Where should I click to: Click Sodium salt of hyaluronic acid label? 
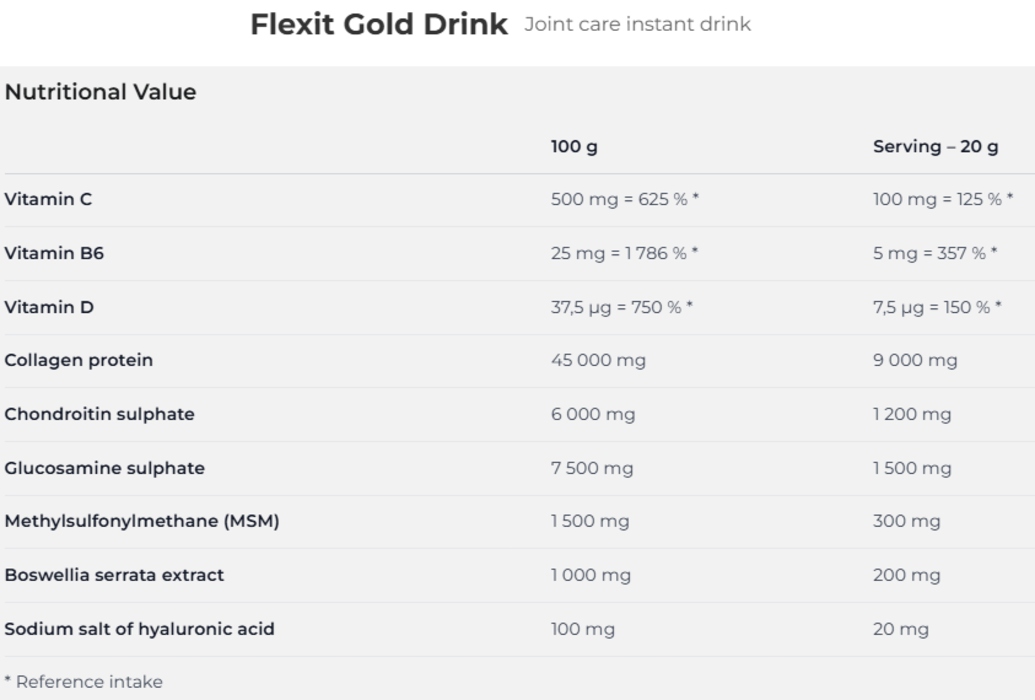[x=139, y=629]
